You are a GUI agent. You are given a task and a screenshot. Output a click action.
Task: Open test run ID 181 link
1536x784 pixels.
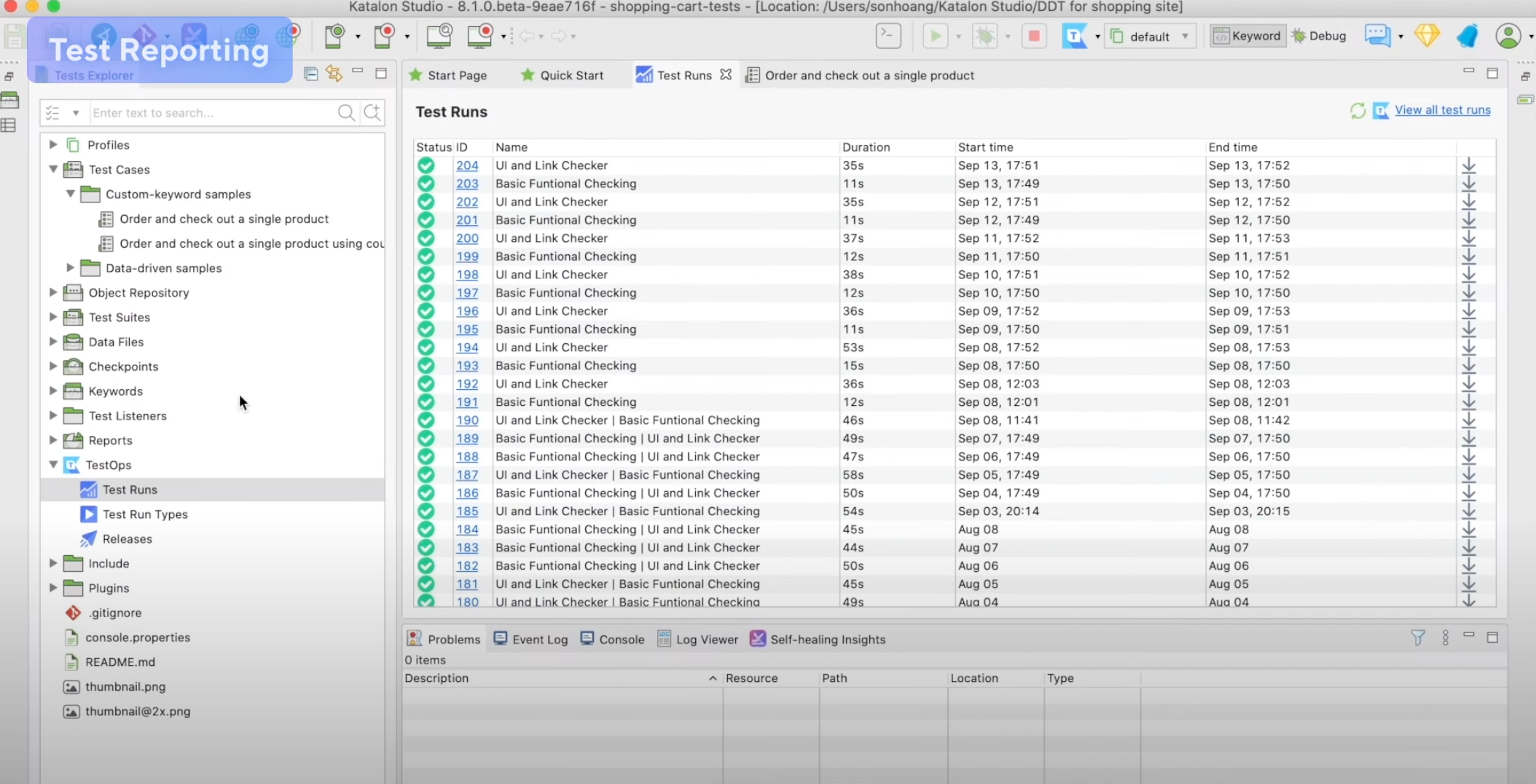[x=467, y=584]
